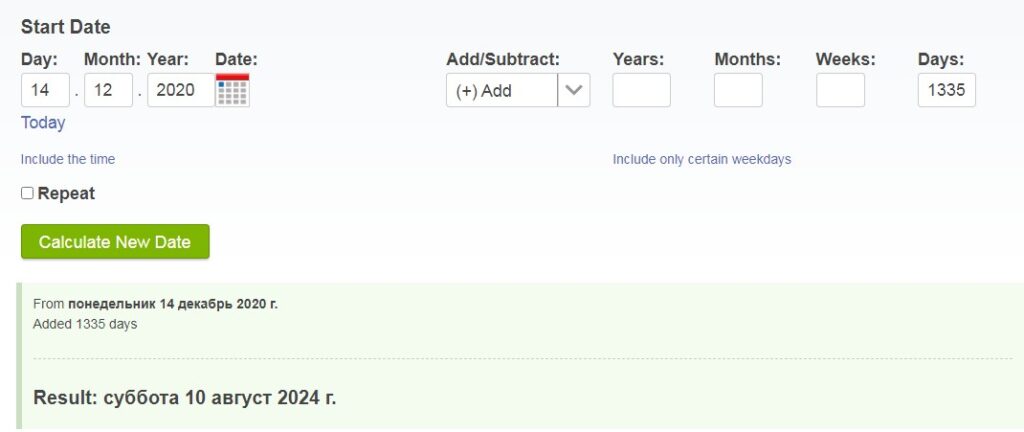
Task: Select the Month field containing 12
Action: point(108,90)
